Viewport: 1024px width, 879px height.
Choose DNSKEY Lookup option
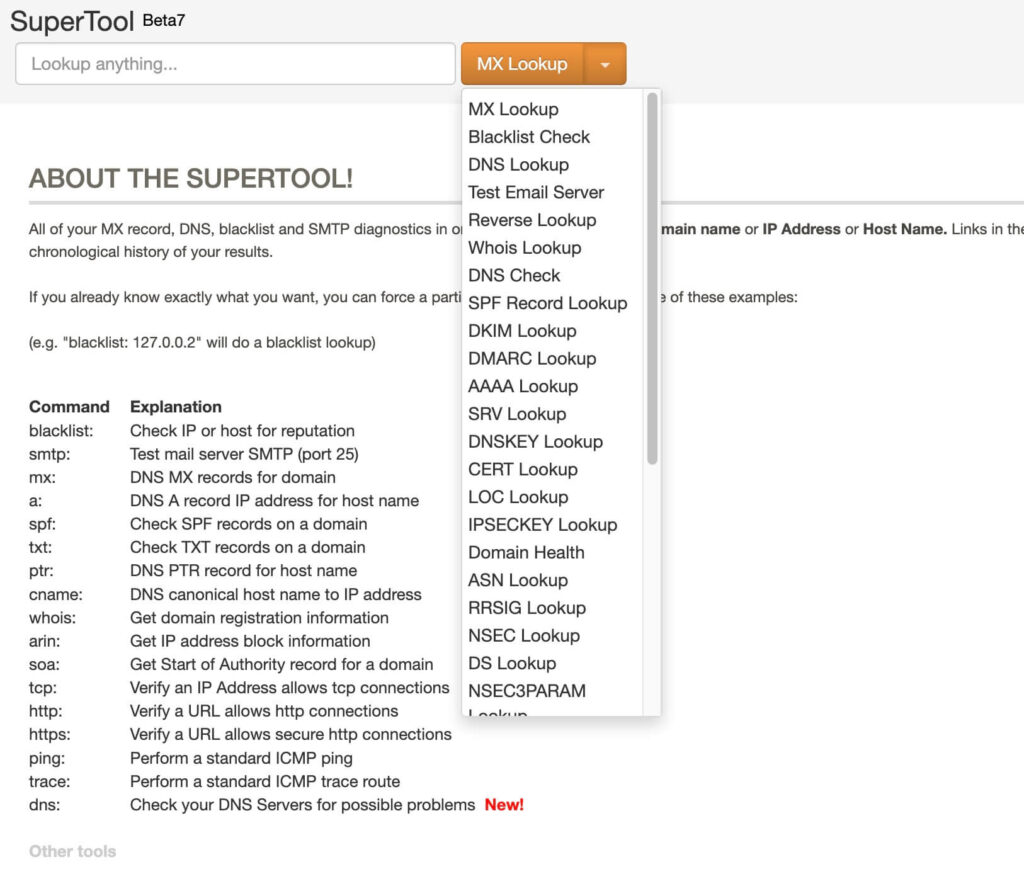click(535, 441)
